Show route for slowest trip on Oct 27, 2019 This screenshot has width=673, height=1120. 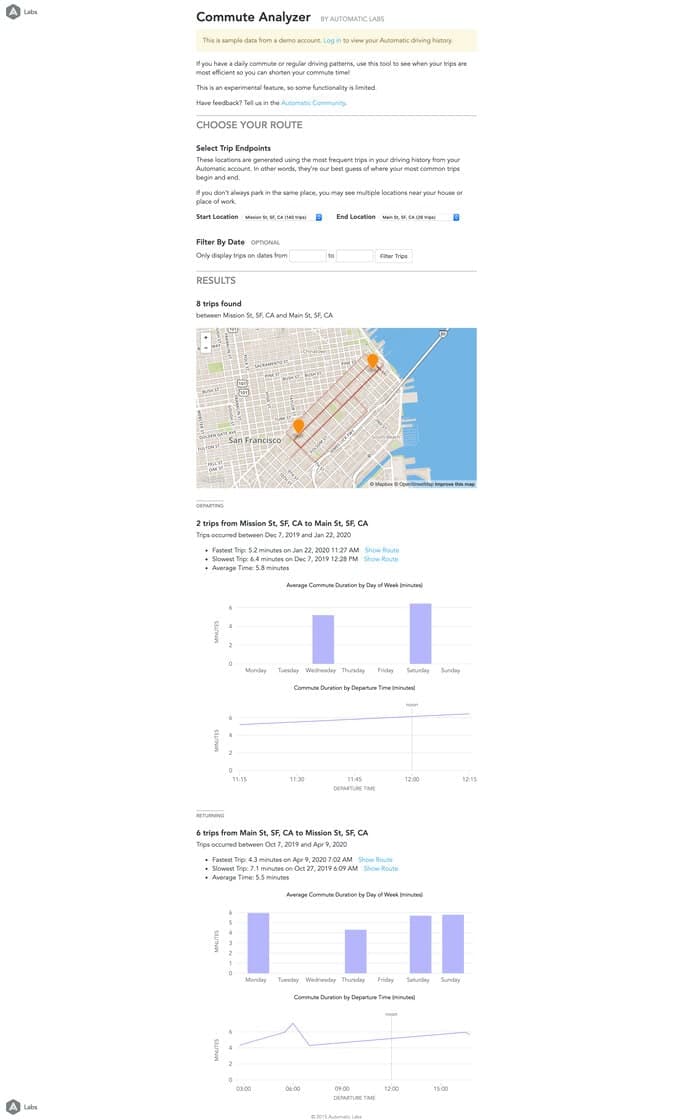[x=381, y=869]
